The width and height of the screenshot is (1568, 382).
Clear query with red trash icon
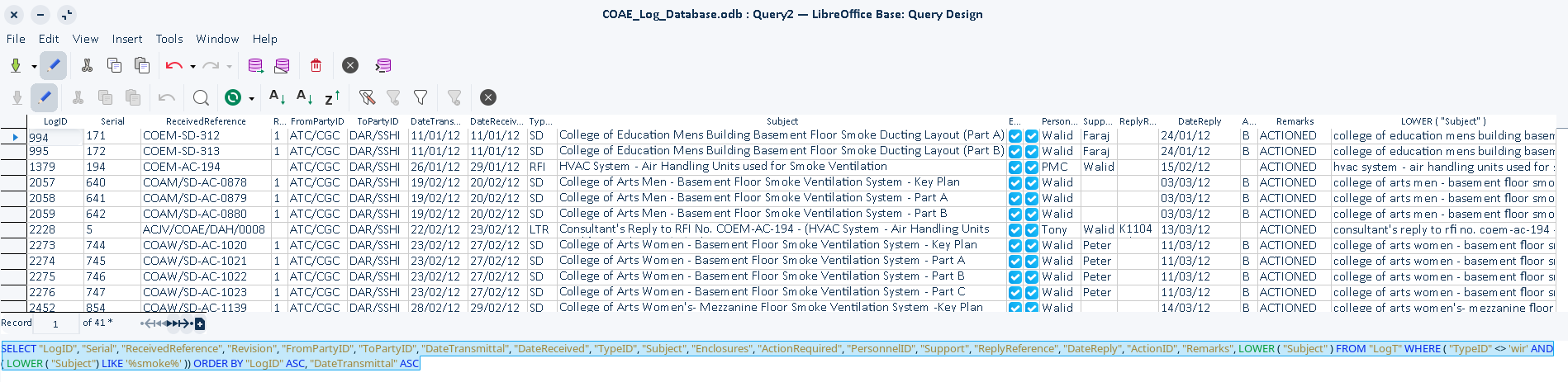click(316, 66)
